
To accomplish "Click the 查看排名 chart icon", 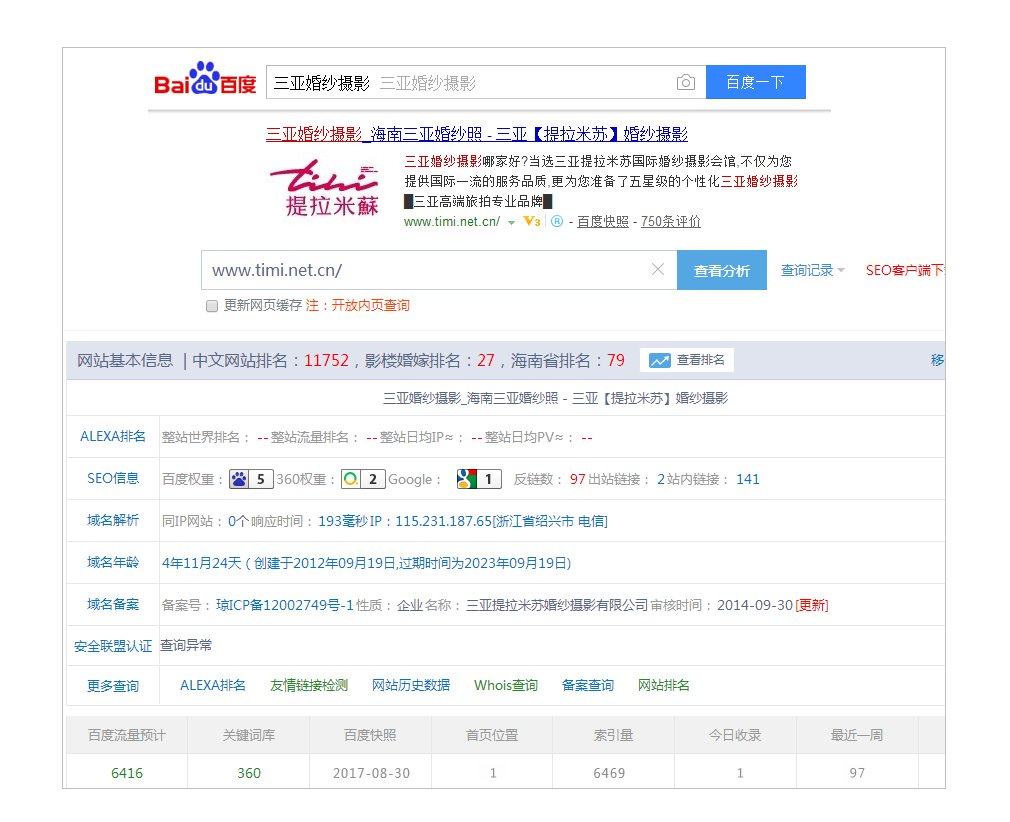I will click(660, 360).
